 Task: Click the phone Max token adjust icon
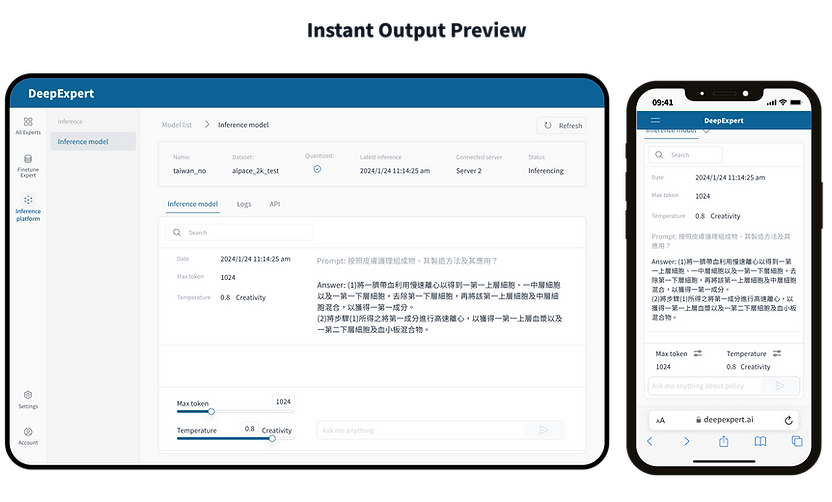[698, 353]
